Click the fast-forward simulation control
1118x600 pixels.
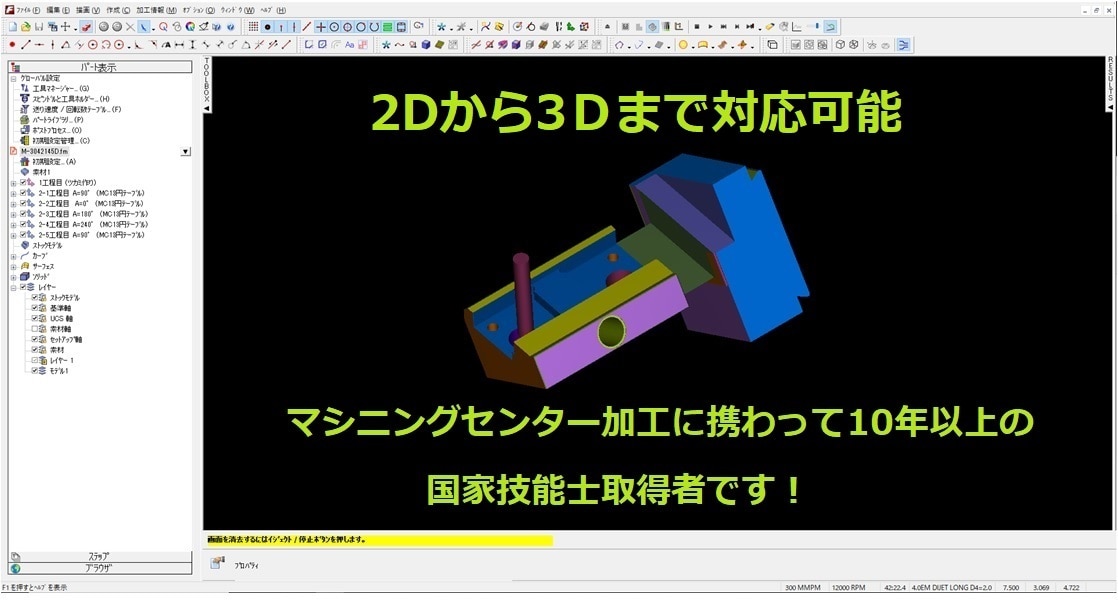724,26
